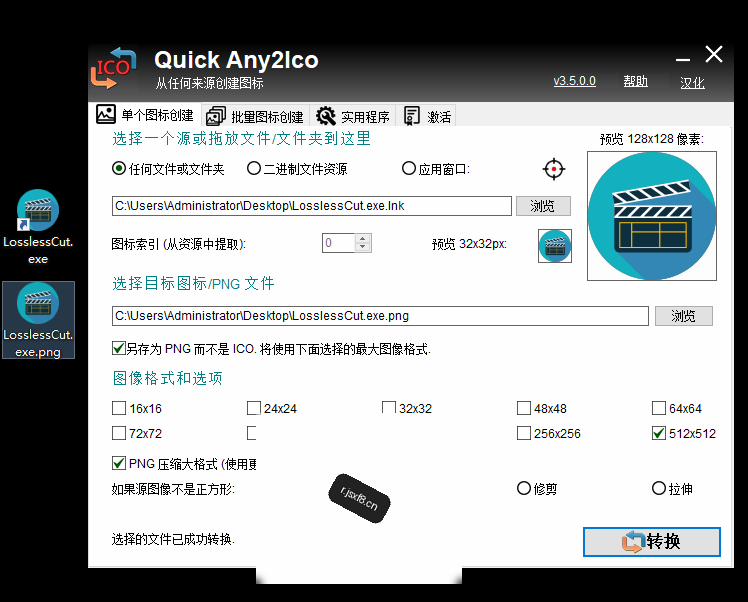Image resolution: width=748 pixels, height=602 pixels.
Task: Open the 单个图标创建 tab
Action: (x=145, y=115)
